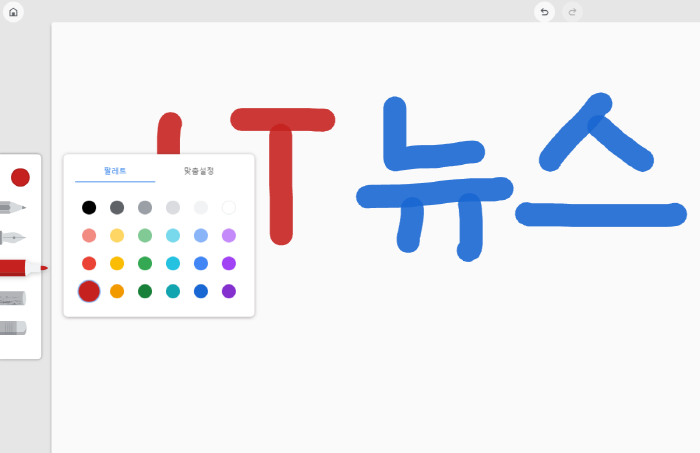Switch to the 팔레트 tab

pyautogui.click(x=115, y=171)
